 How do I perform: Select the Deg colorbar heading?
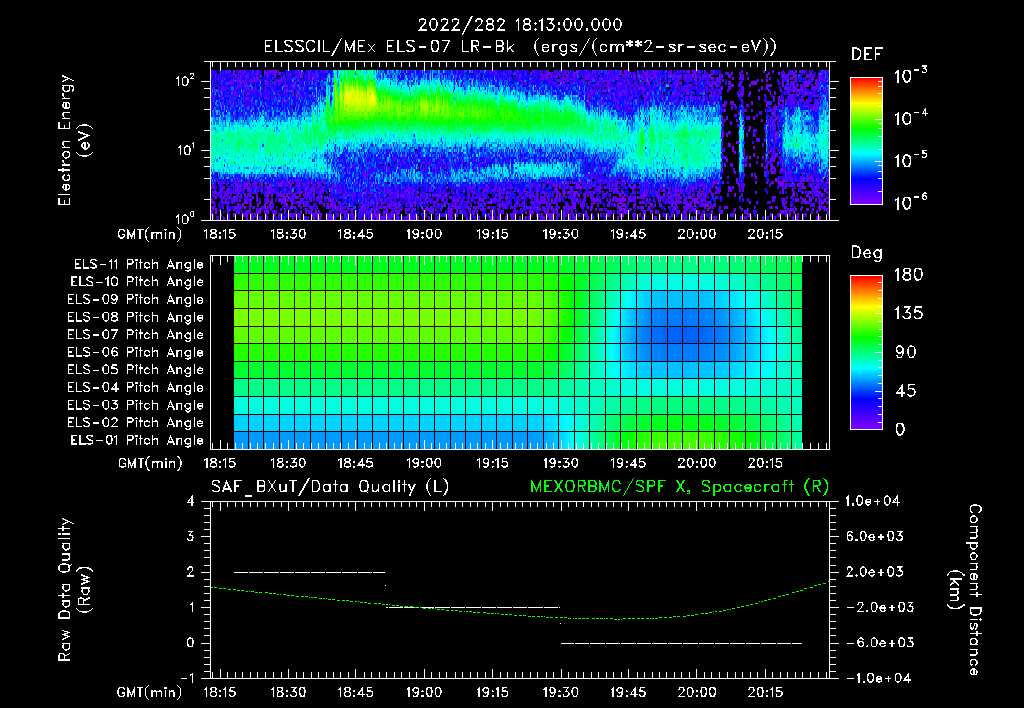click(867, 253)
